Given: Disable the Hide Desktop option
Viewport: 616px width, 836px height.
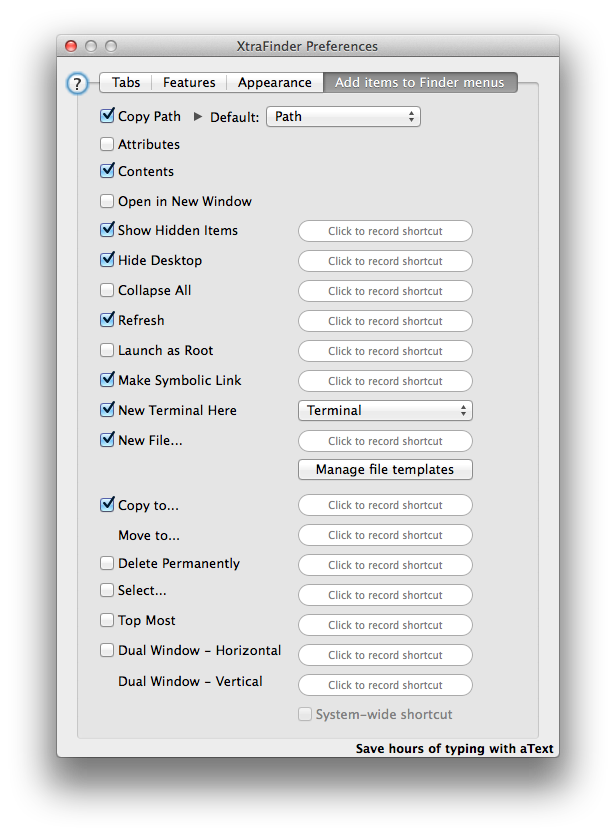Looking at the screenshot, I should click(107, 260).
